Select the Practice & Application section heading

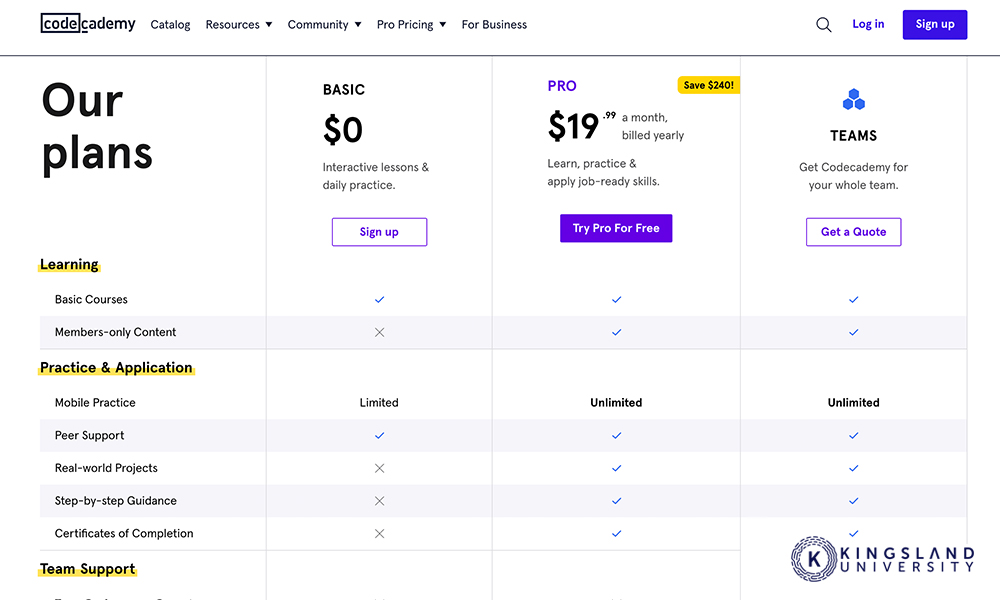click(x=116, y=368)
